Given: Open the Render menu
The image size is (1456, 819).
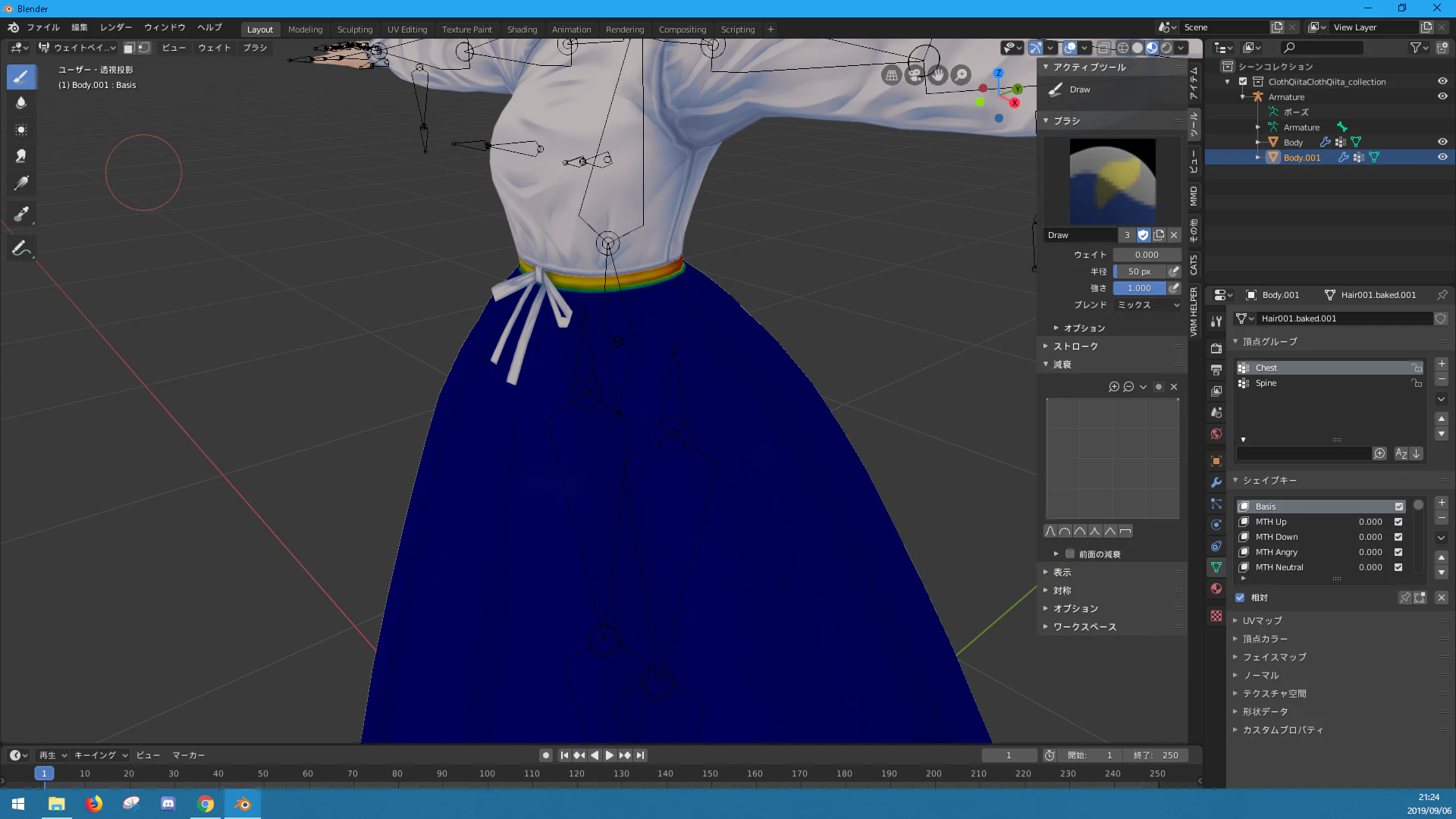Looking at the screenshot, I should pyautogui.click(x=115, y=27).
